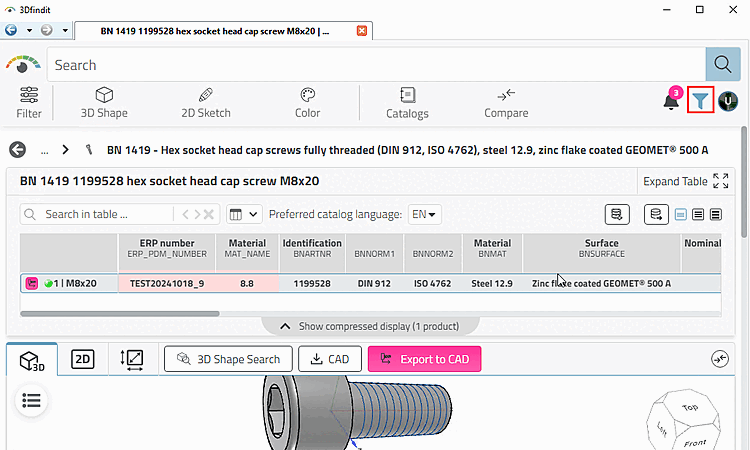Click the 3D screw model preview
The height and width of the screenshot is (450, 750).
click(356, 412)
